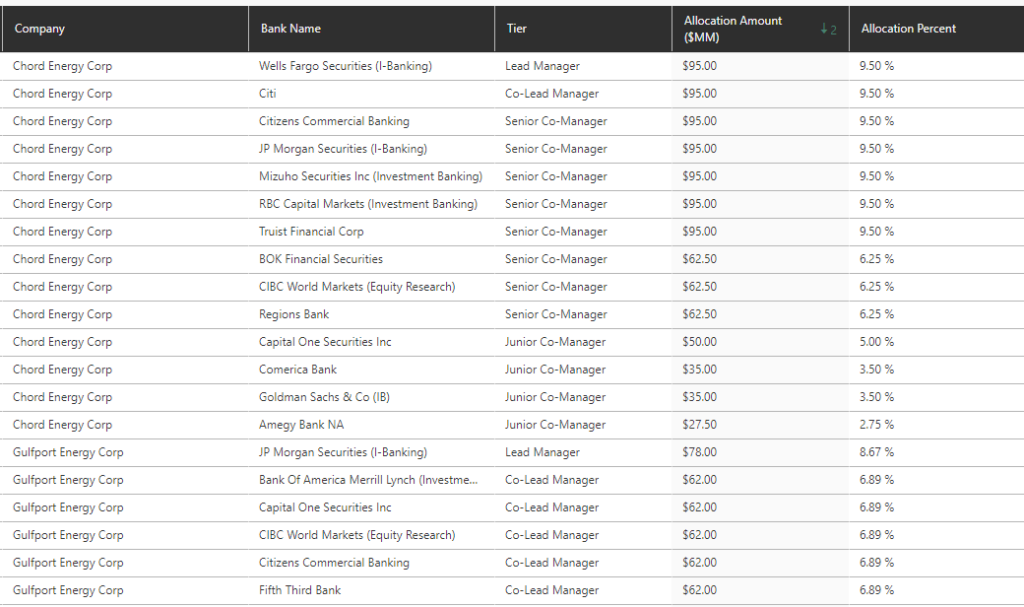Click the Truist Financial Corp row
1024x607 pixels.
[x=311, y=232]
